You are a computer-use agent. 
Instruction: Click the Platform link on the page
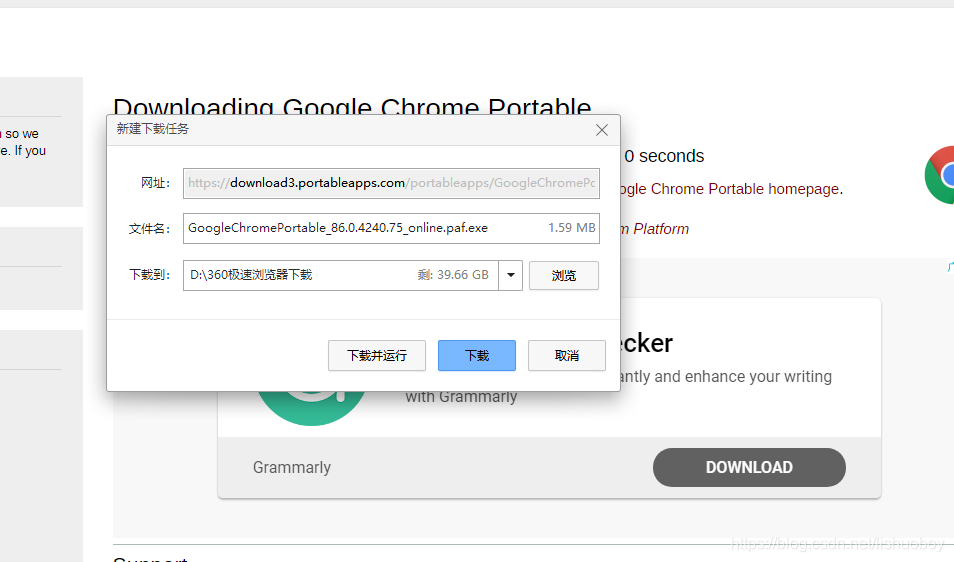(x=656, y=229)
